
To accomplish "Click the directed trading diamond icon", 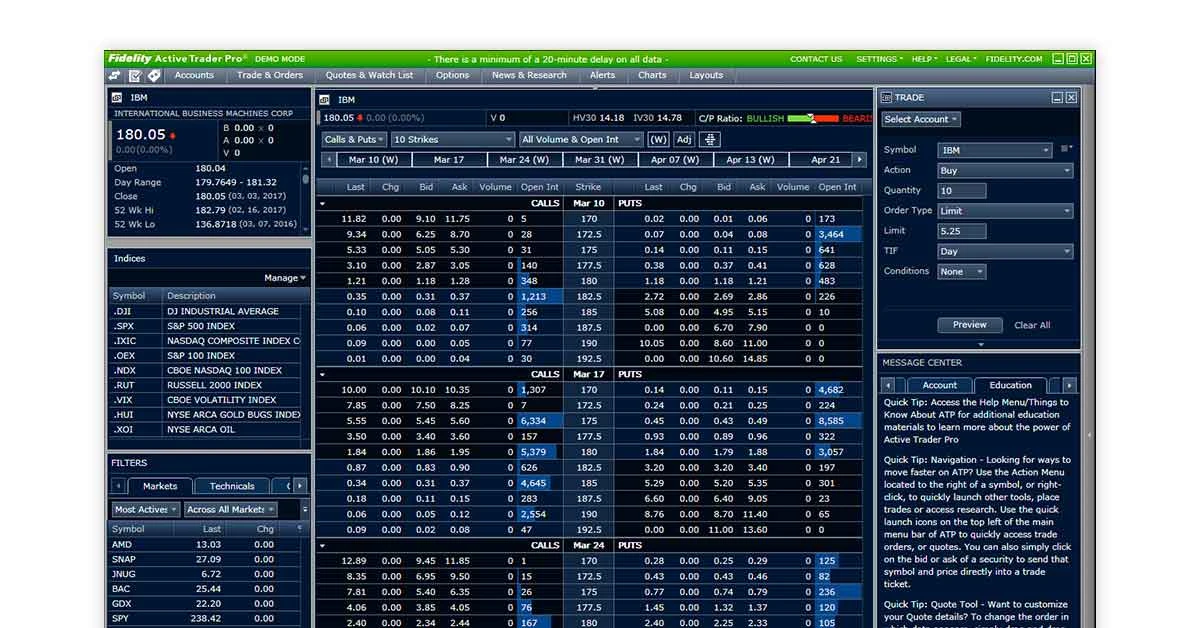I will [153, 75].
